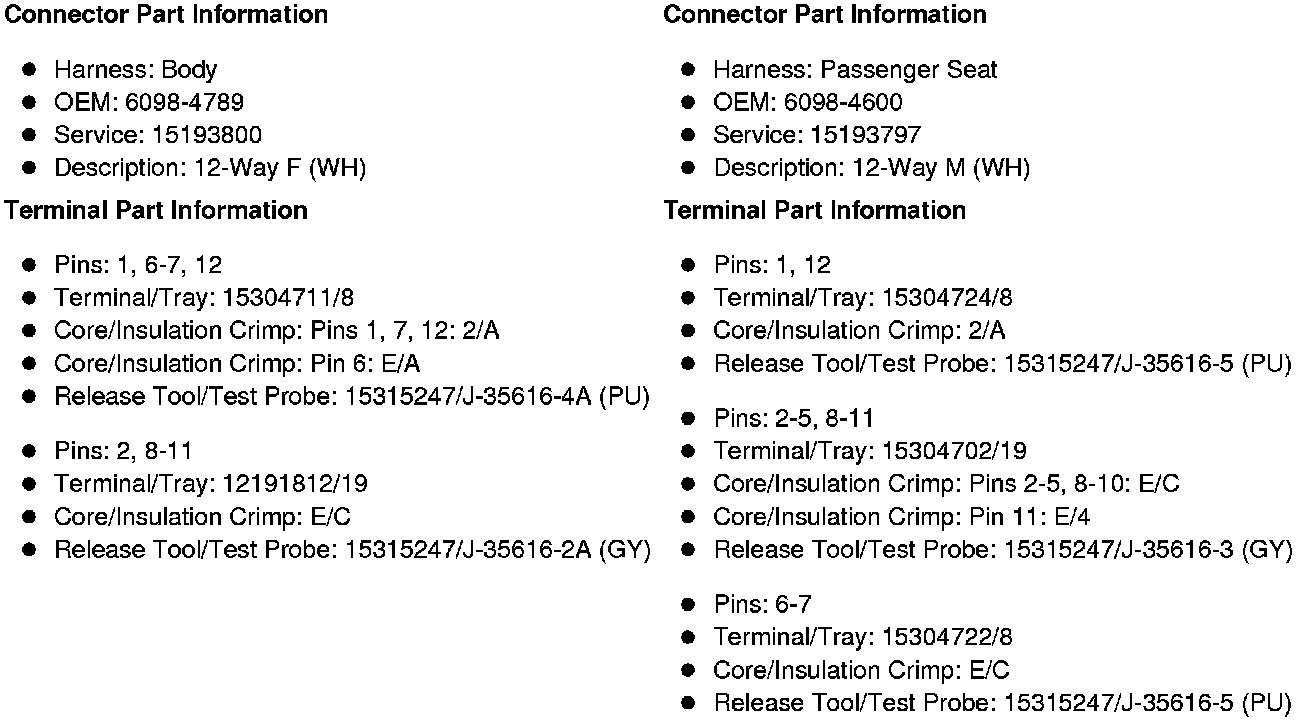Screen dimensions: 1312x722
Task: Click OEM: 6098-4600 entry
Action: 808,103
